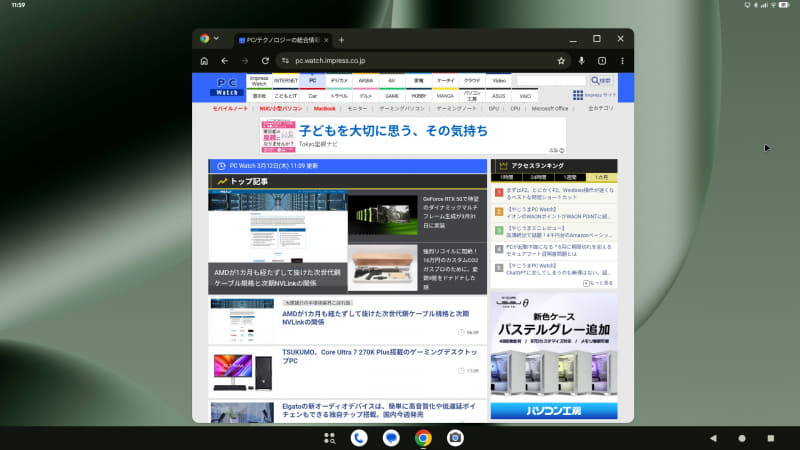Screen dimensions: 800x450
Task: Select the 1週間 ranking tab
Action: coord(570,178)
